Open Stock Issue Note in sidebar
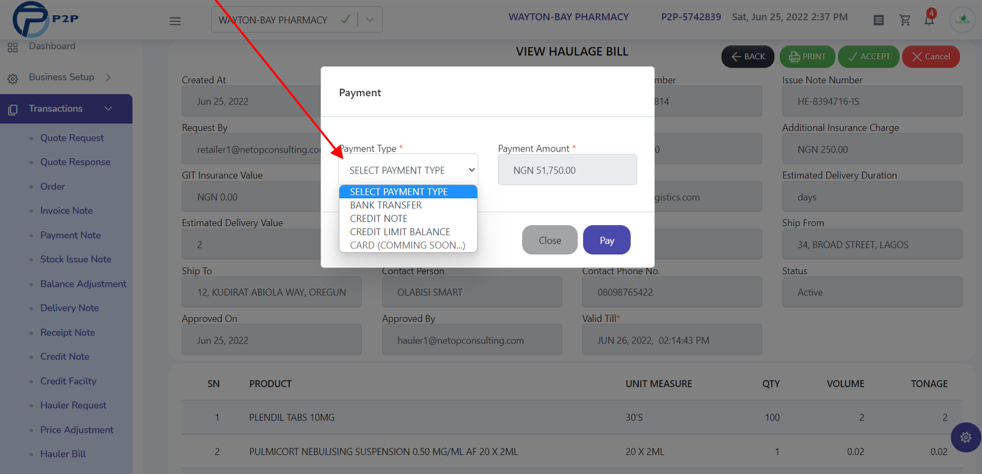Screen dimensions: 982x474 click(76, 259)
